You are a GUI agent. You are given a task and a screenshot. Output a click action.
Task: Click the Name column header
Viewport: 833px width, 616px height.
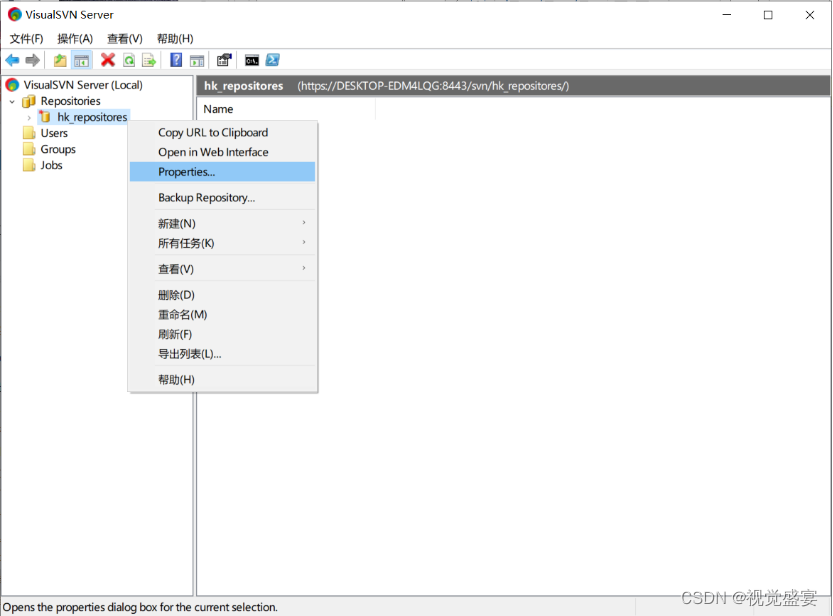point(287,109)
